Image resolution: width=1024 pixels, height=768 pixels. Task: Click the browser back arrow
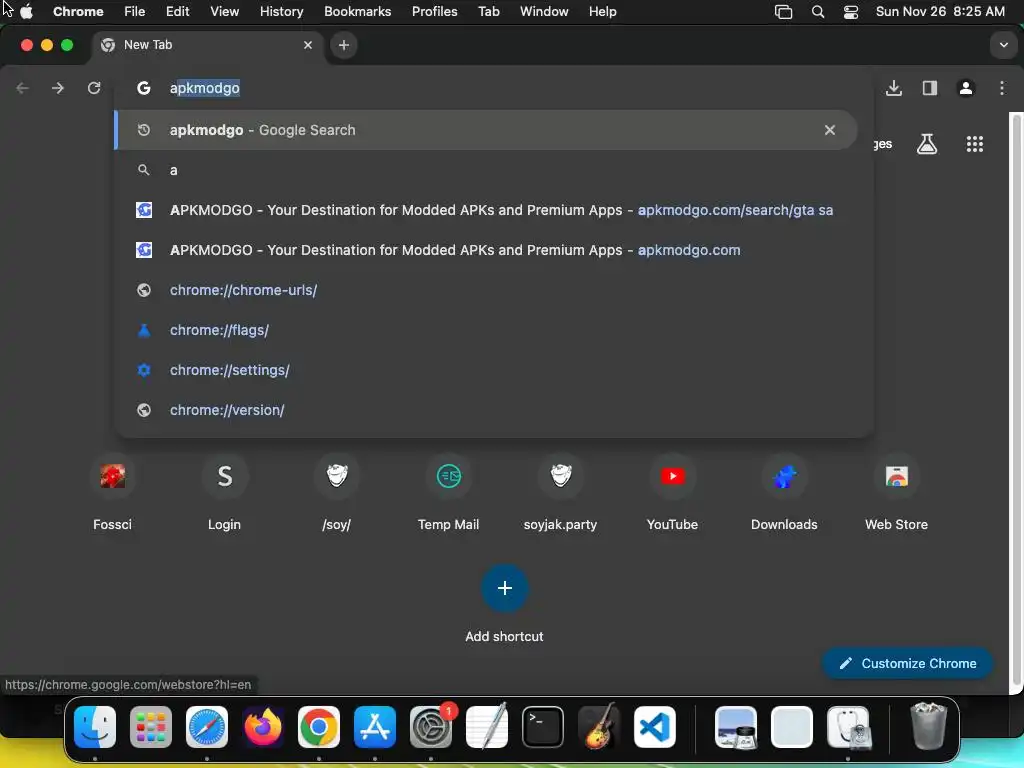point(22,88)
